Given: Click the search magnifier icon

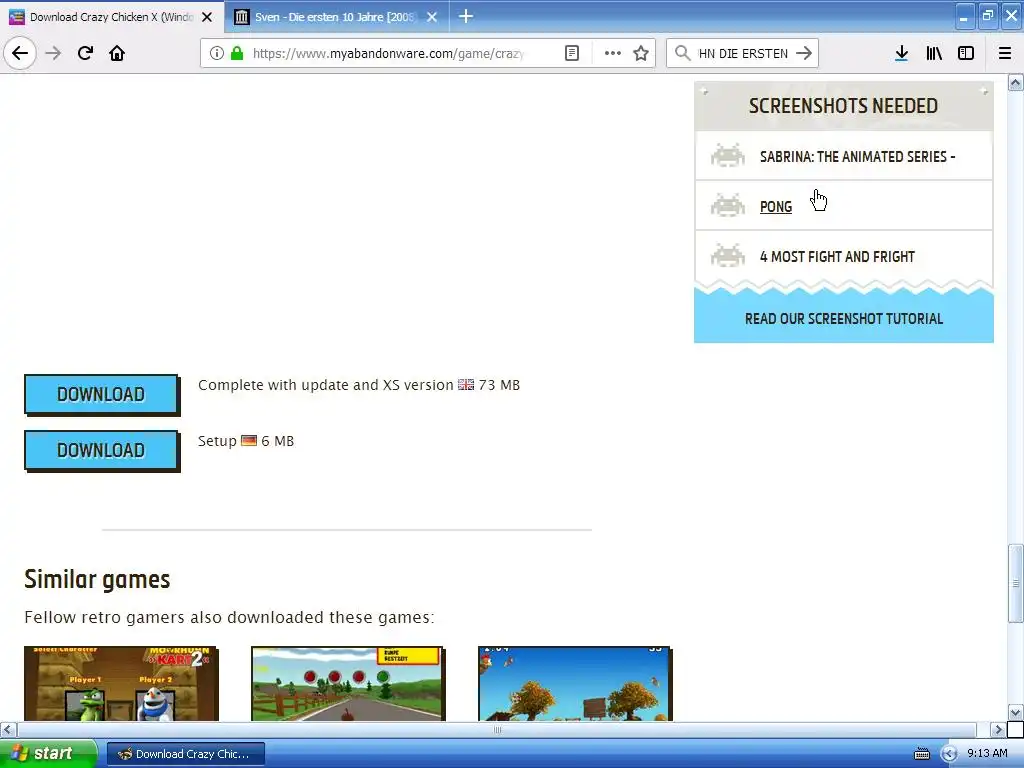Looking at the screenshot, I should click(x=682, y=53).
